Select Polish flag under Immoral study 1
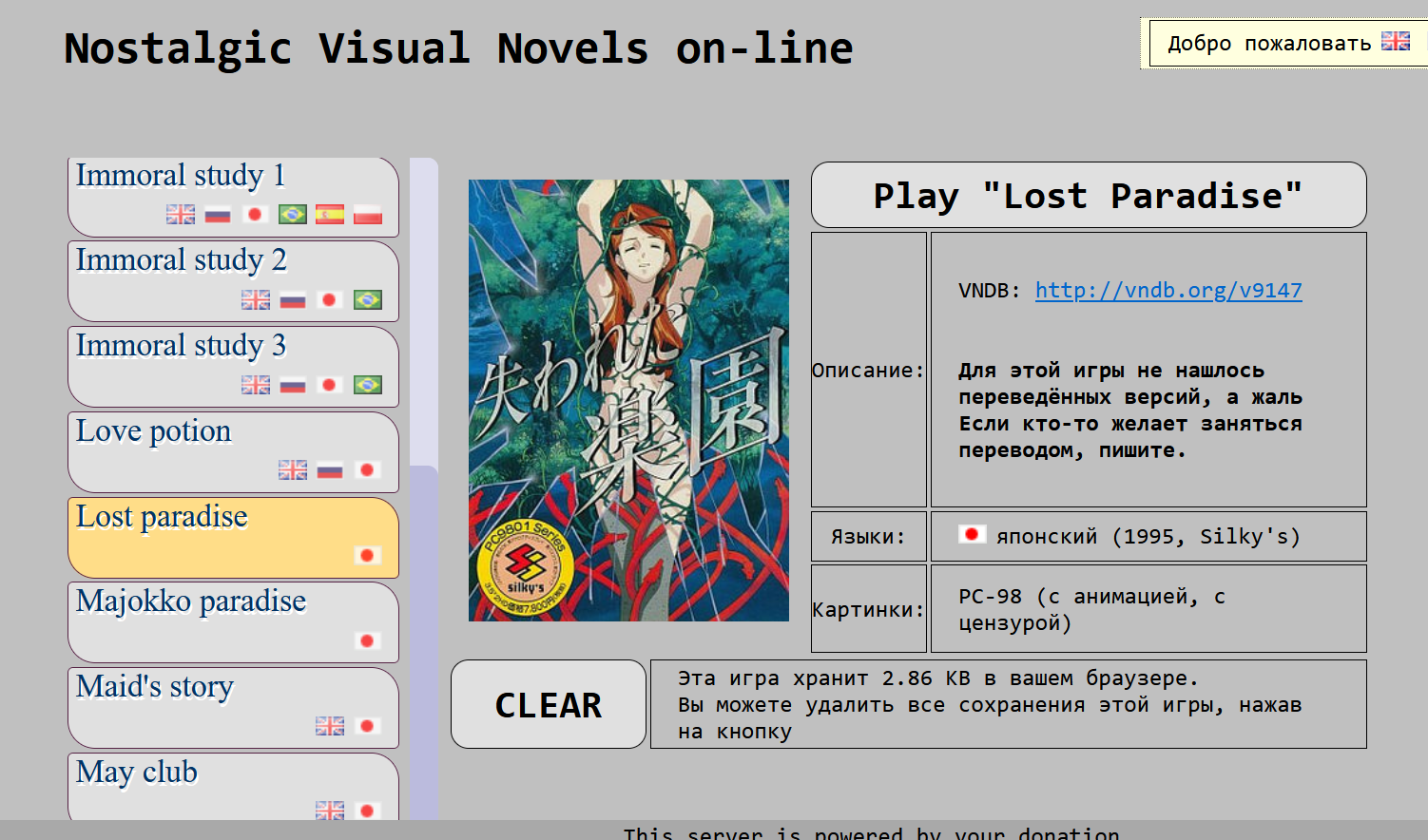This screenshot has height=840, width=1428. pos(367,214)
